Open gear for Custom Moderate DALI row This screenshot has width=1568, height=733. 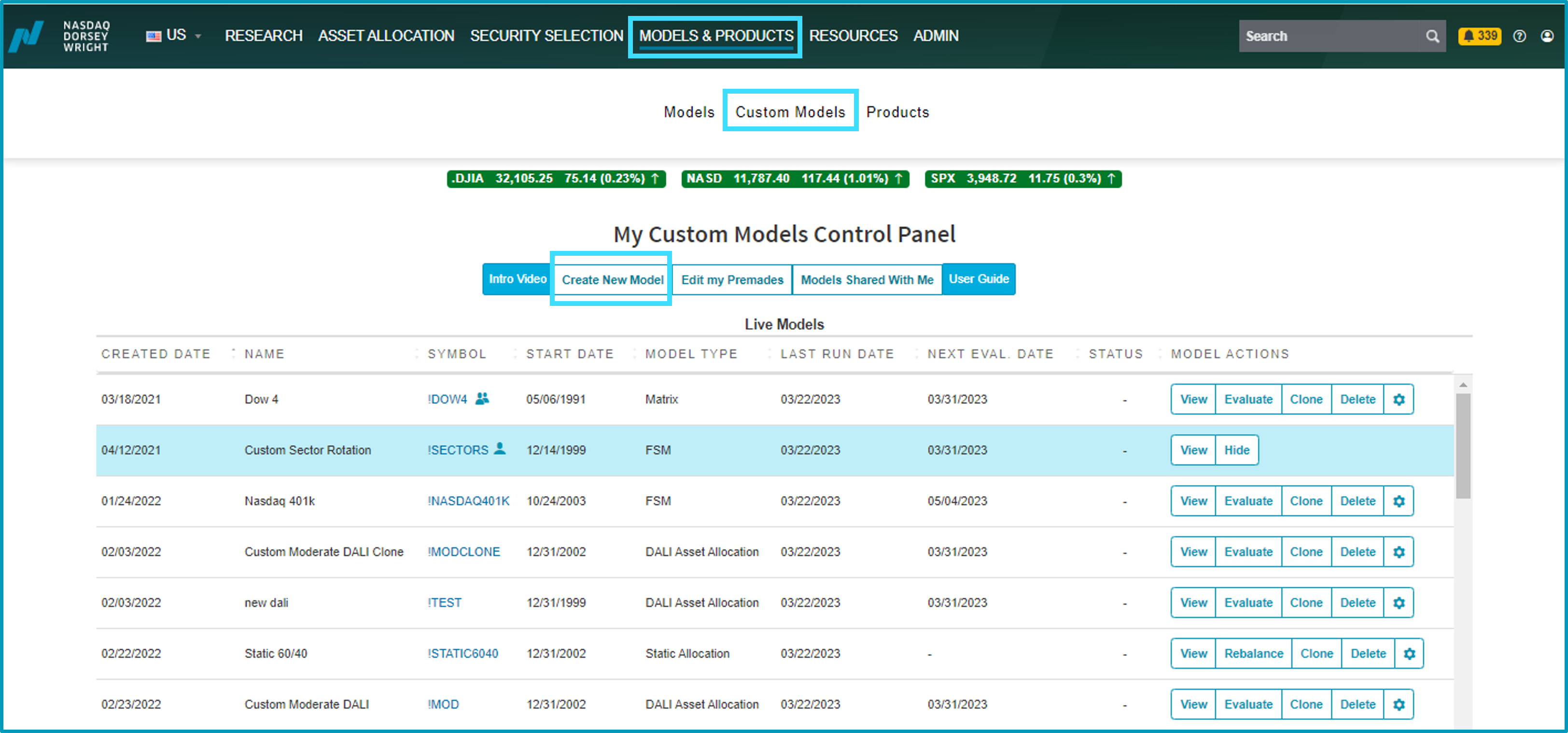click(1399, 704)
